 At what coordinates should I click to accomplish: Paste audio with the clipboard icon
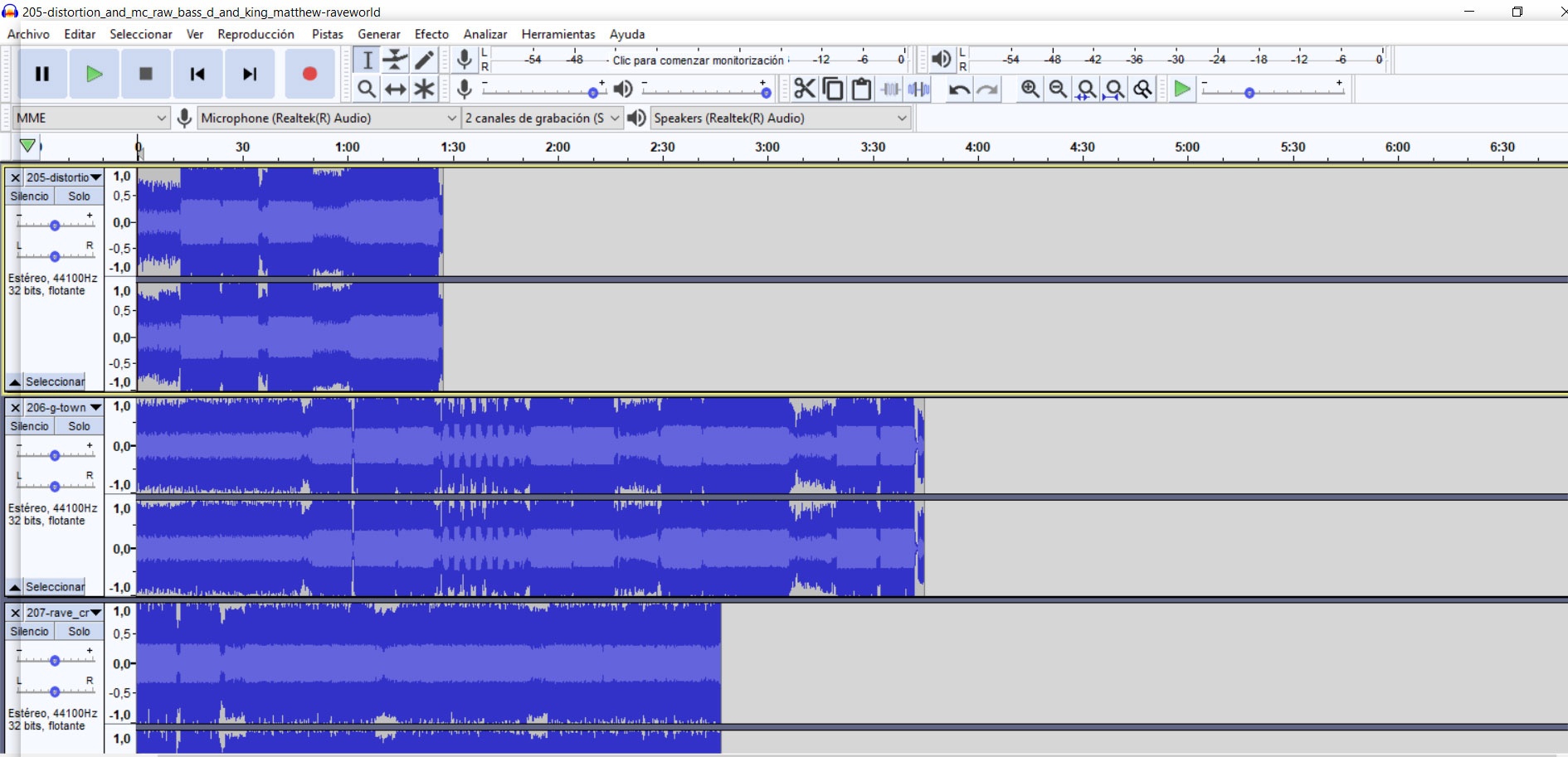(x=861, y=89)
